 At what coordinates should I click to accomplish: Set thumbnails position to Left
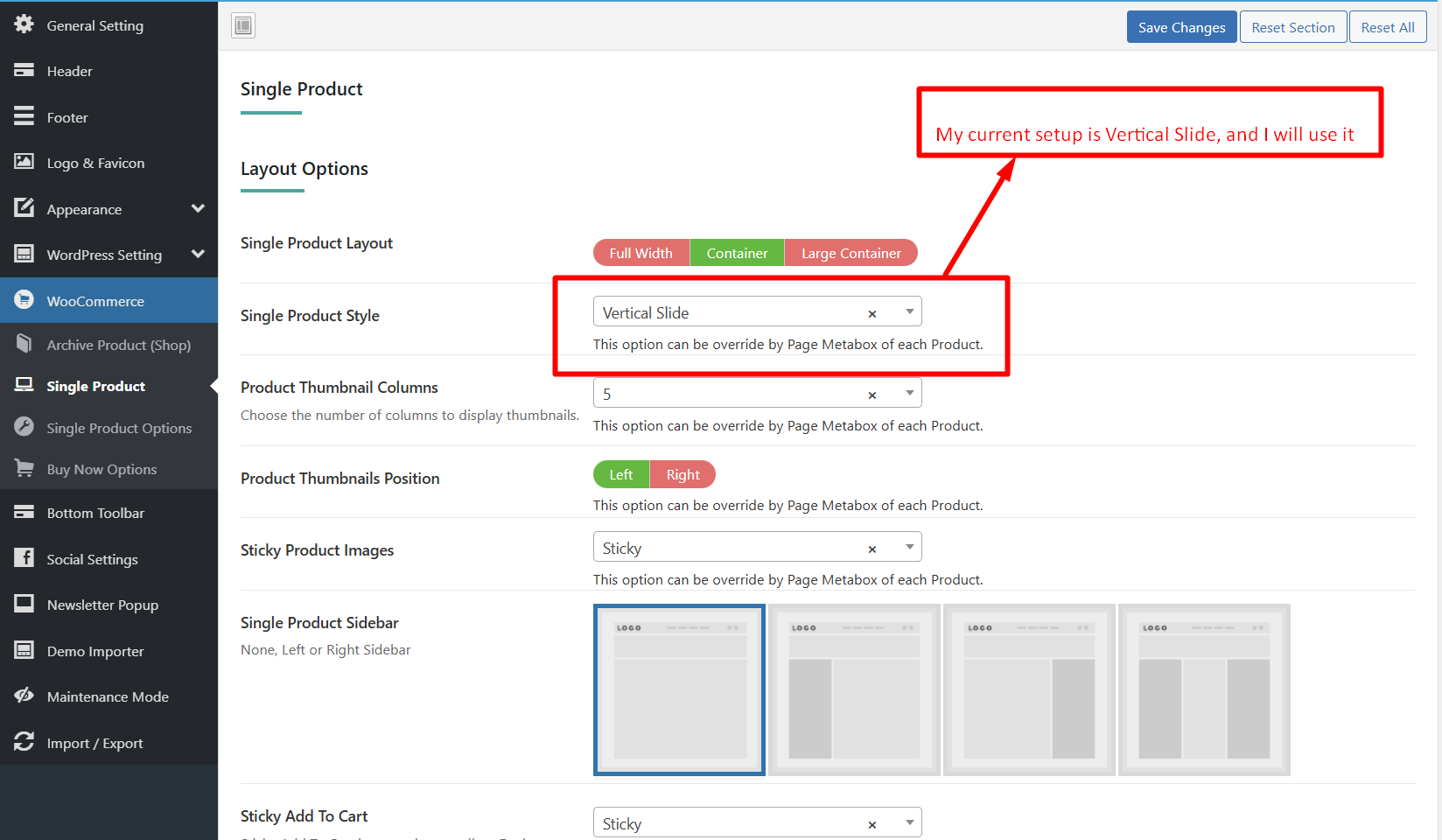click(621, 474)
